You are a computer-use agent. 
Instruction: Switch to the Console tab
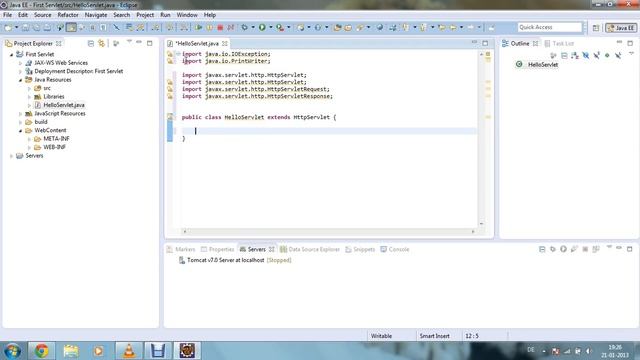tap(395, 249)
